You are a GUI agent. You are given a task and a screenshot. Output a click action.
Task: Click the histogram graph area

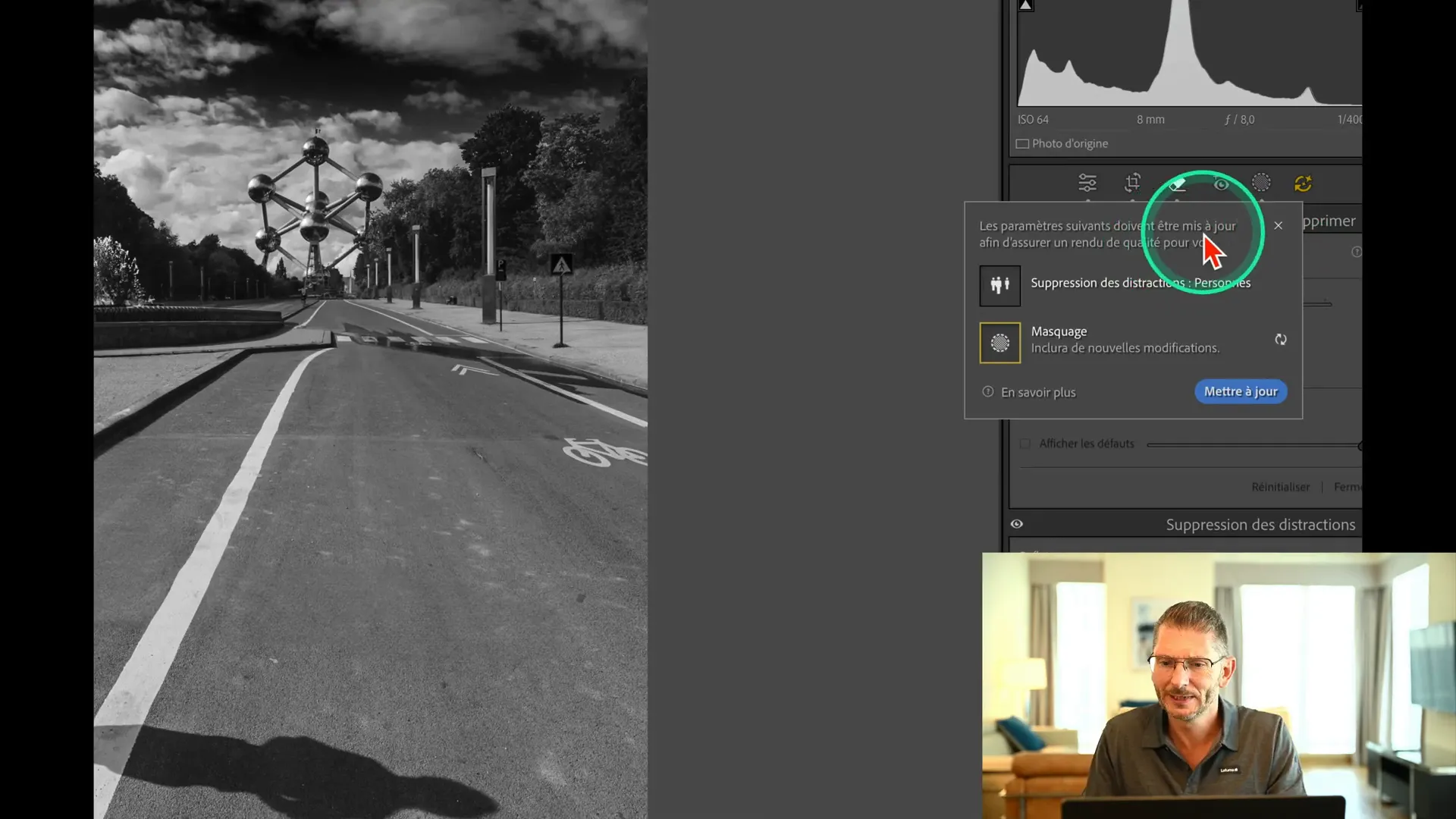[x=1189, y=53]
